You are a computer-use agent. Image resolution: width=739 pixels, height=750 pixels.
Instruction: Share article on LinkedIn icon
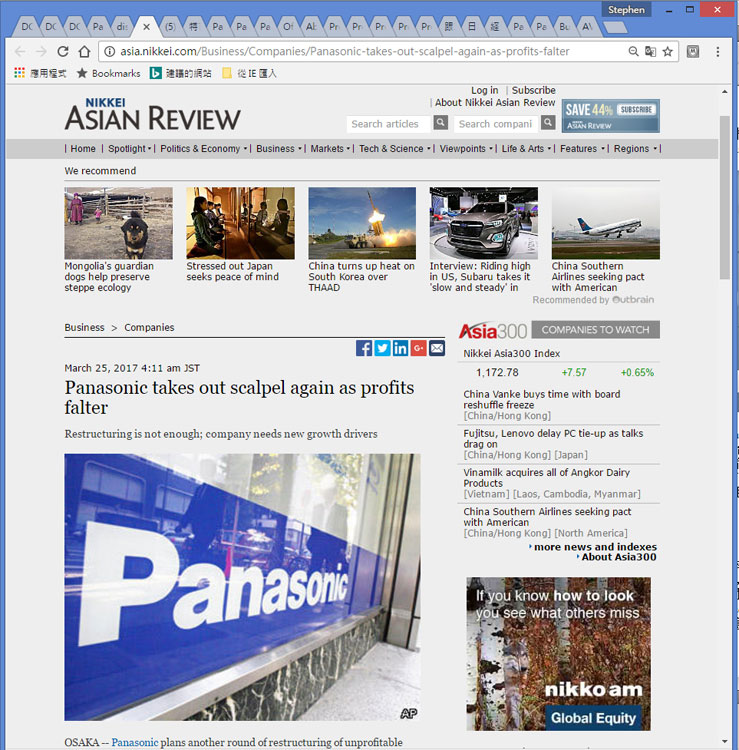coord(400,348)
